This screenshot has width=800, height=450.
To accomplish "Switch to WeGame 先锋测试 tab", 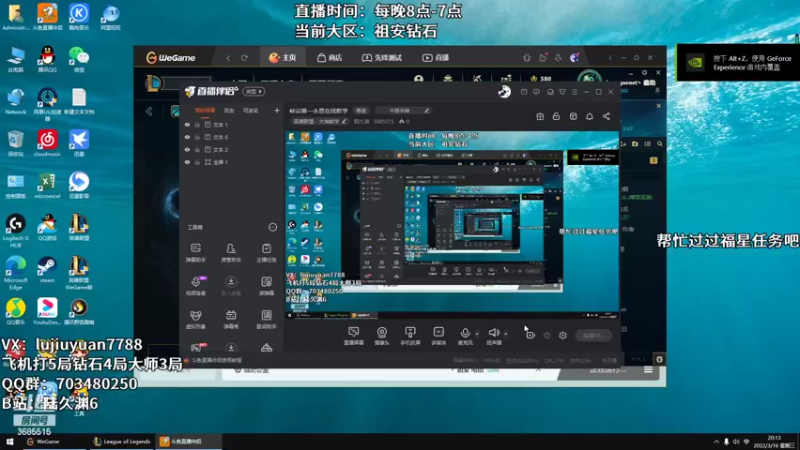I will tap(382, 58).
